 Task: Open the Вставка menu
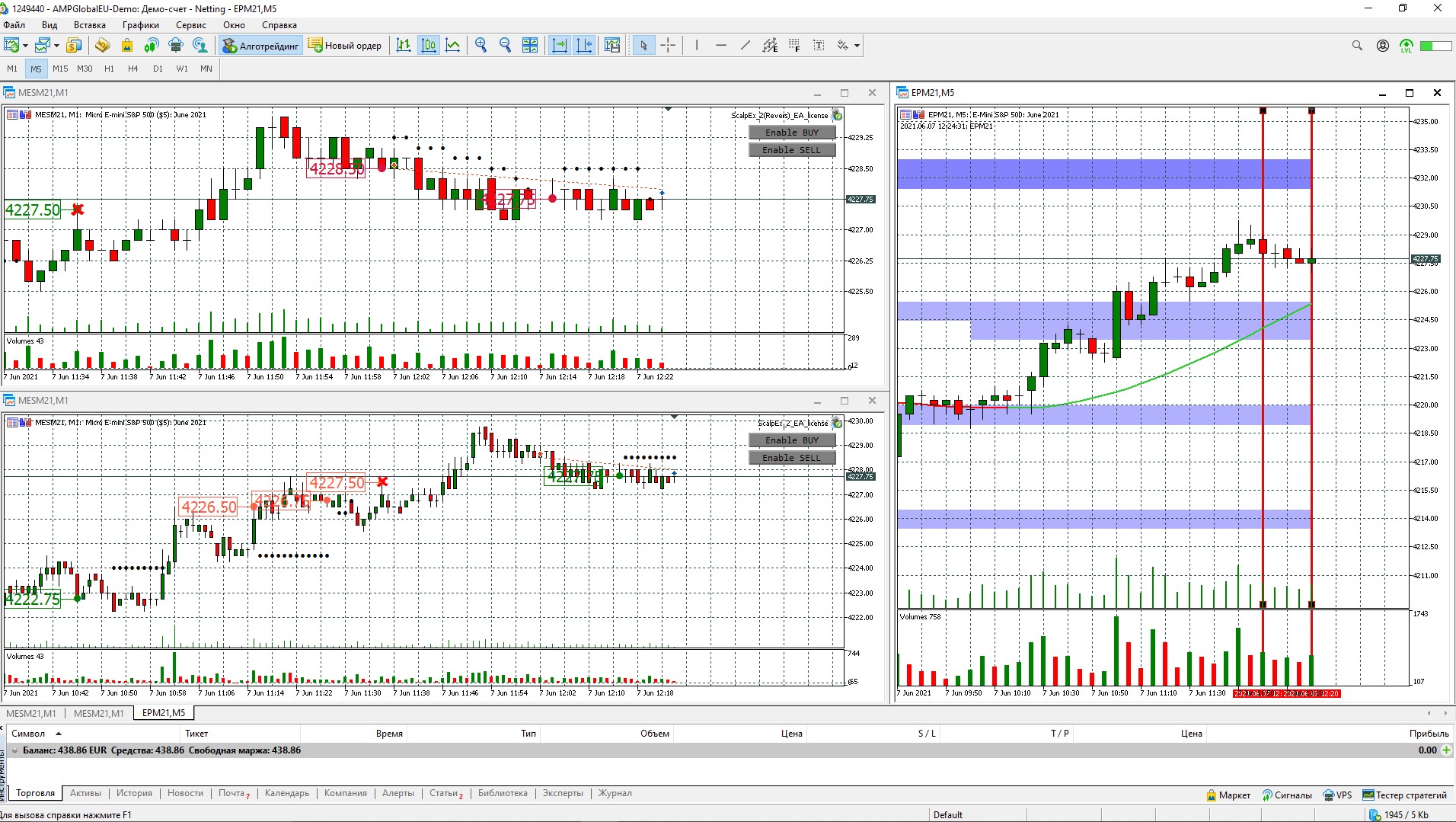90,25
